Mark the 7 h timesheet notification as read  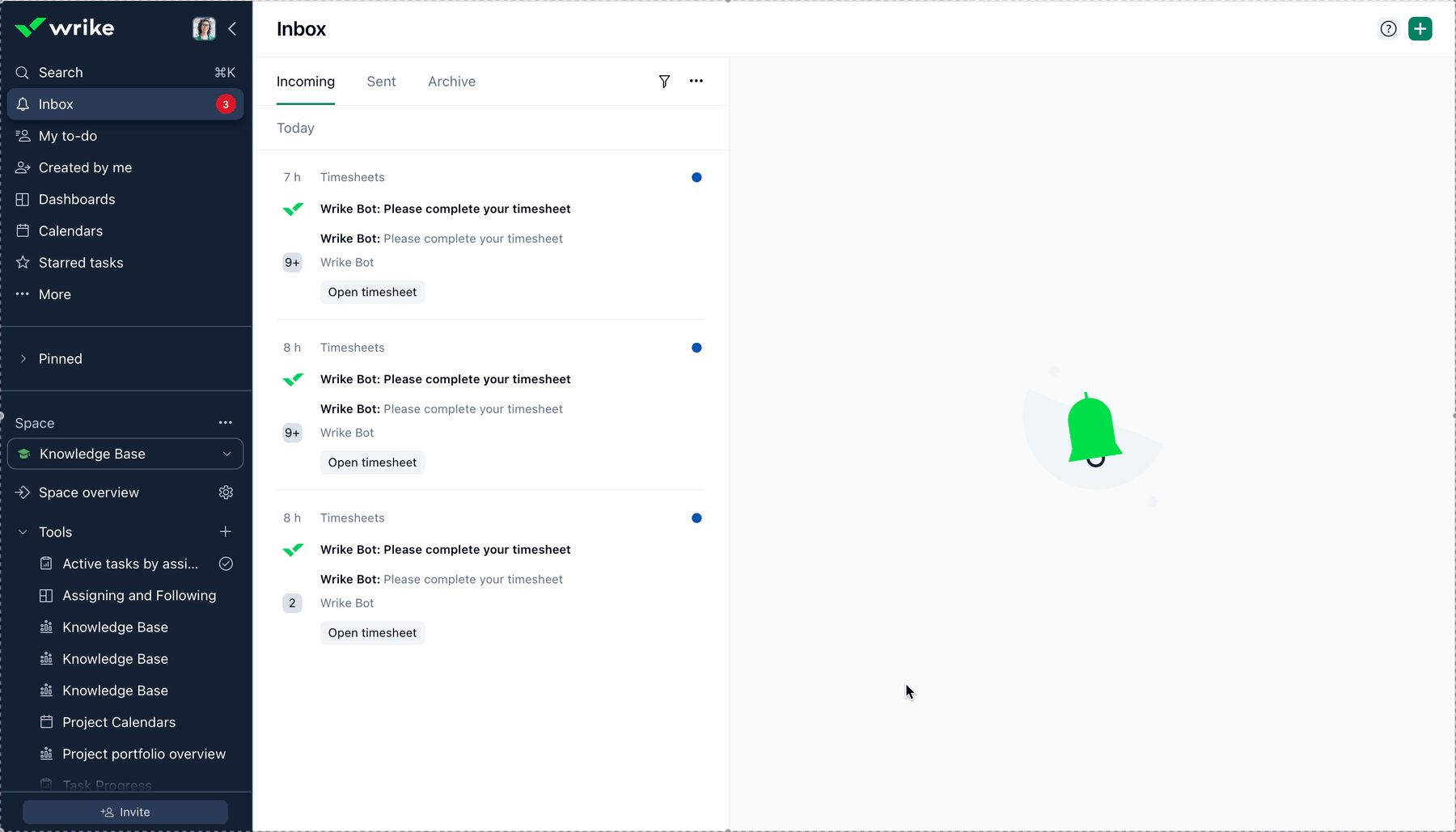pyautogui.click(x=696, y=178)
